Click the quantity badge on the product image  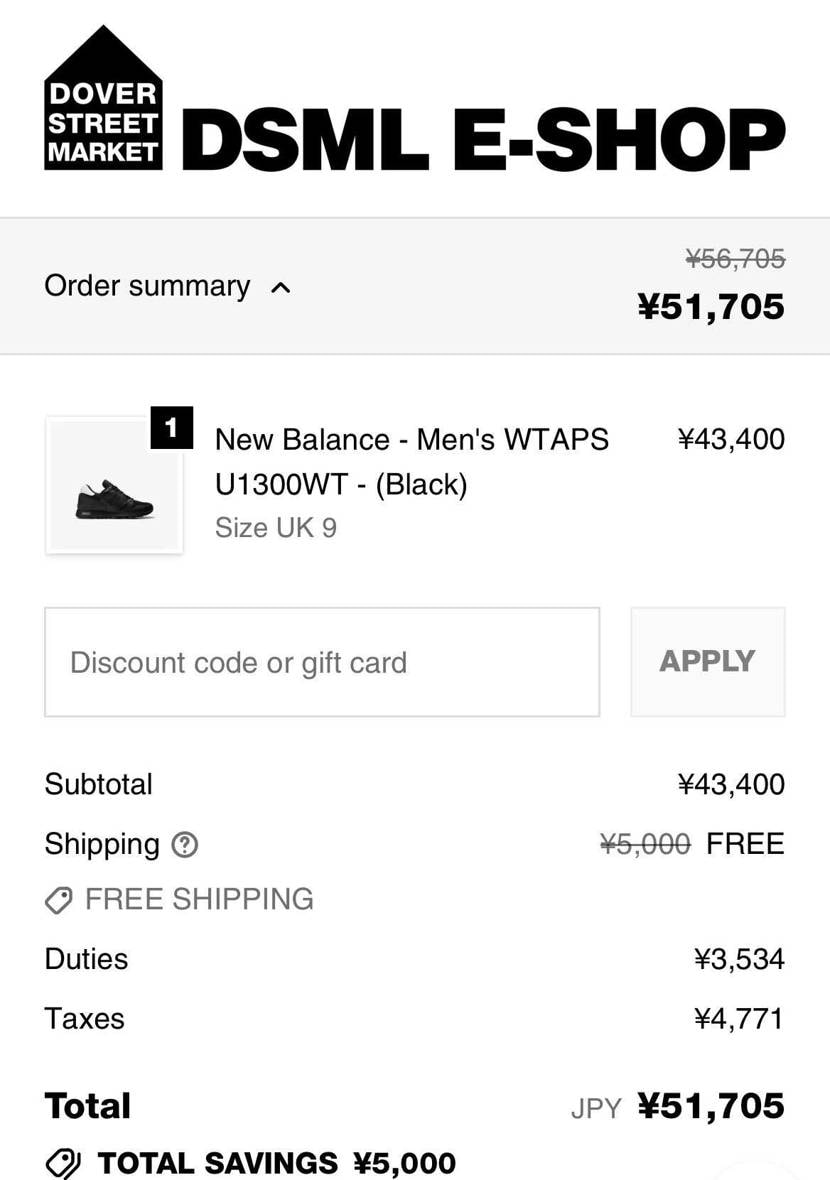171,429
